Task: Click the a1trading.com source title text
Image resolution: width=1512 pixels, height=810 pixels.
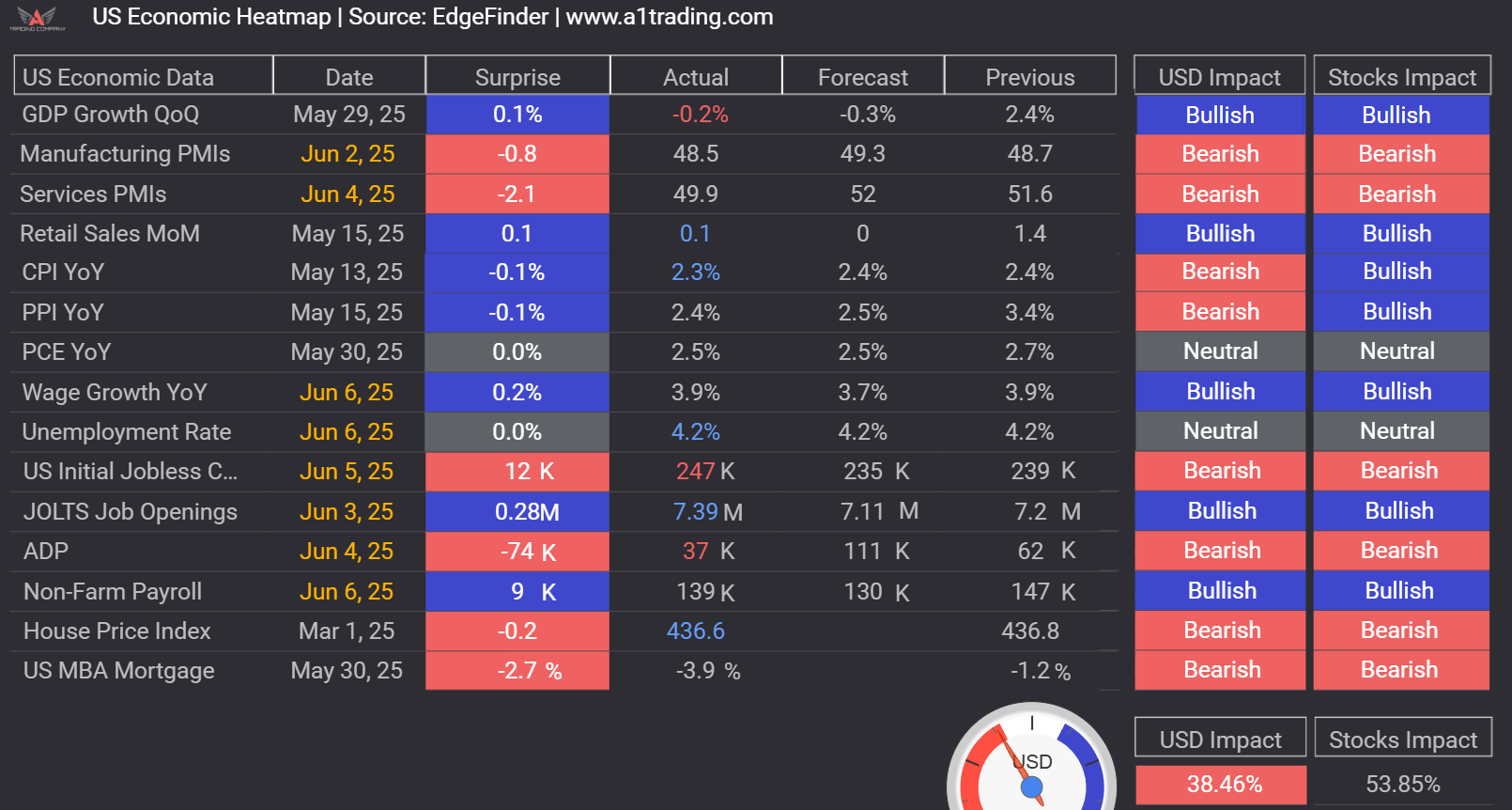Action: pyautogui.click(x=432, y=17)
